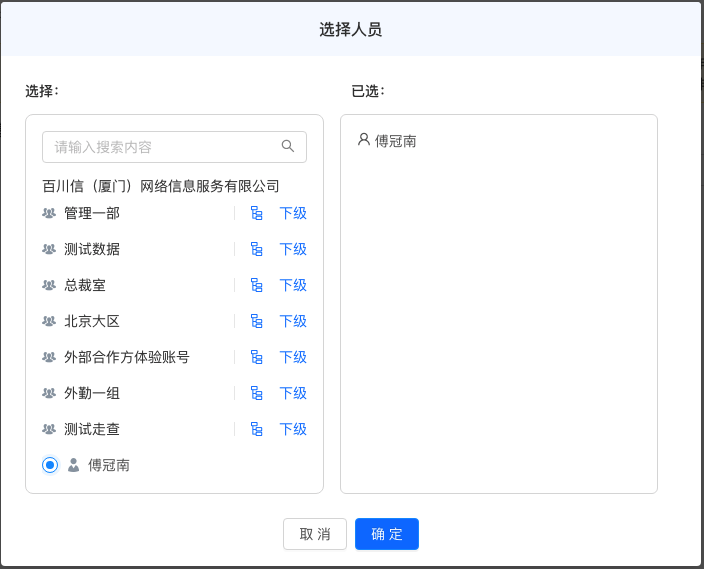Click the hierarchy icon for 管理一部

click(256, 213)
